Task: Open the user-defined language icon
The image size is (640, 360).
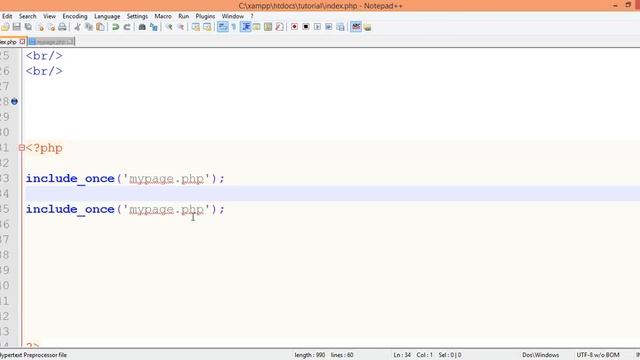Action: [256, 27]
